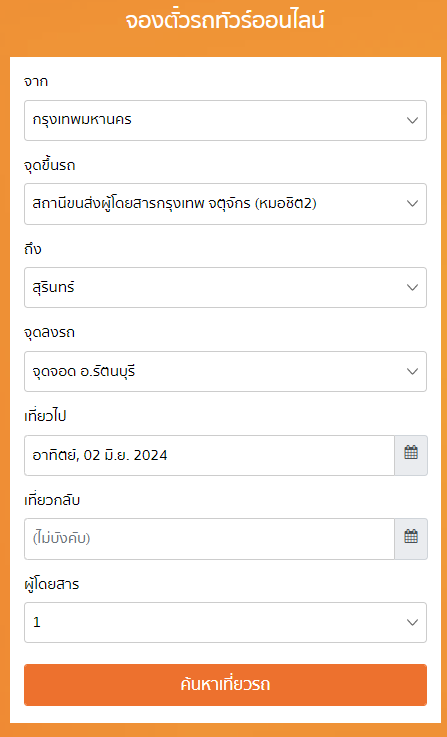Click chevron arrow on passenger count dropdown
This screenshot has height=737, width=447.
click(x=412, y=622)
